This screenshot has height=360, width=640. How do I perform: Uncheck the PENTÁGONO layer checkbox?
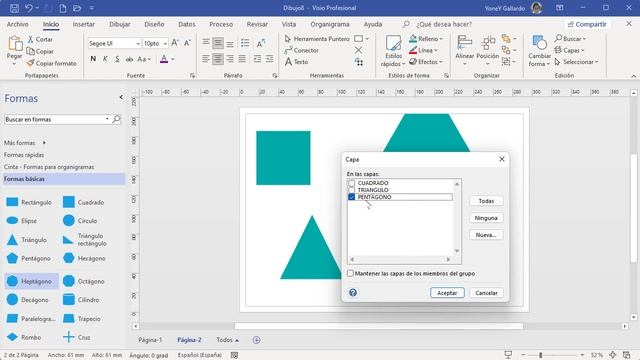[352, 197]
